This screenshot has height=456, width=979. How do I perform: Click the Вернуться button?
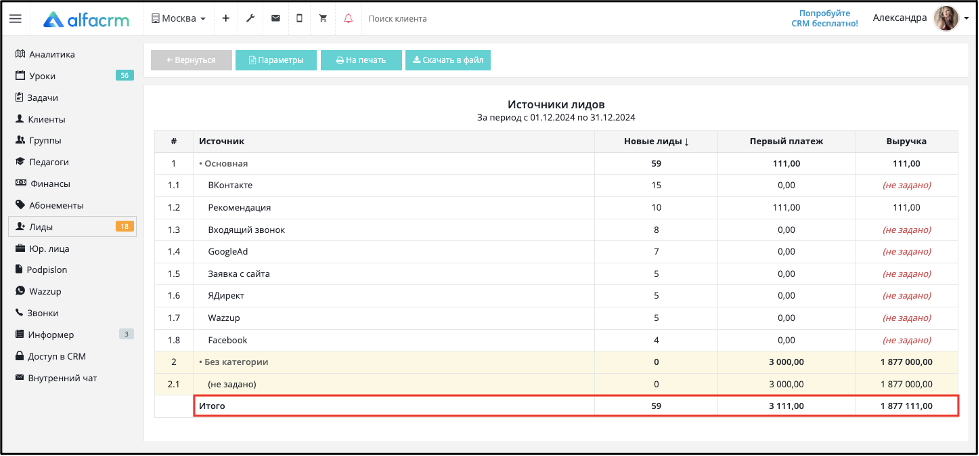(191, 60)
